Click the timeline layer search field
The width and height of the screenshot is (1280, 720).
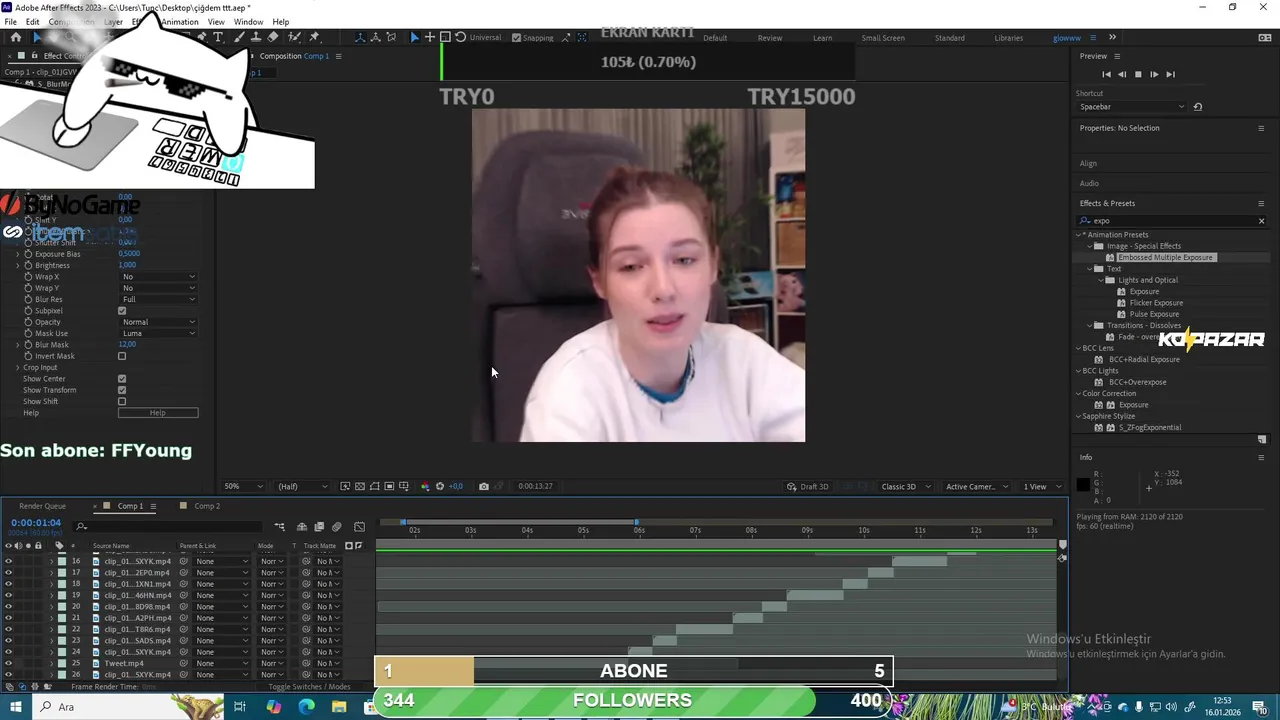(170, 527)
